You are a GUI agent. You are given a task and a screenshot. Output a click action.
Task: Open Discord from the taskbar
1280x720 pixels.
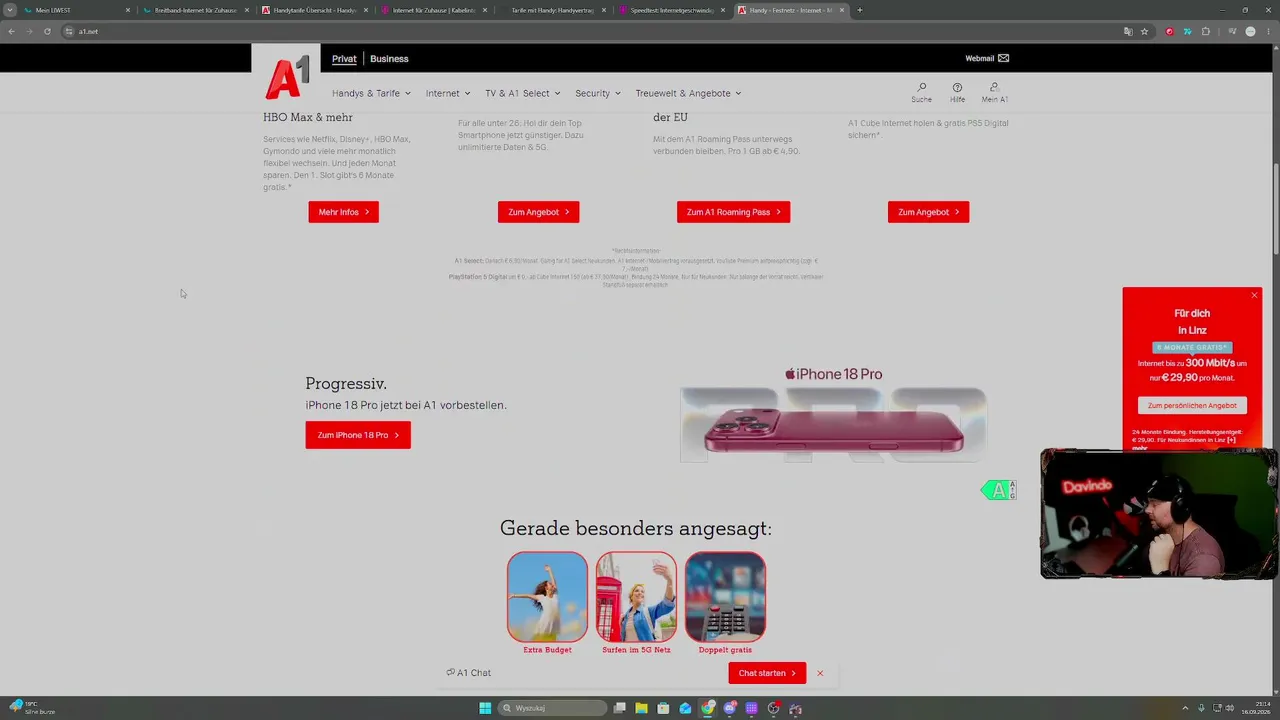click(730, 708)
